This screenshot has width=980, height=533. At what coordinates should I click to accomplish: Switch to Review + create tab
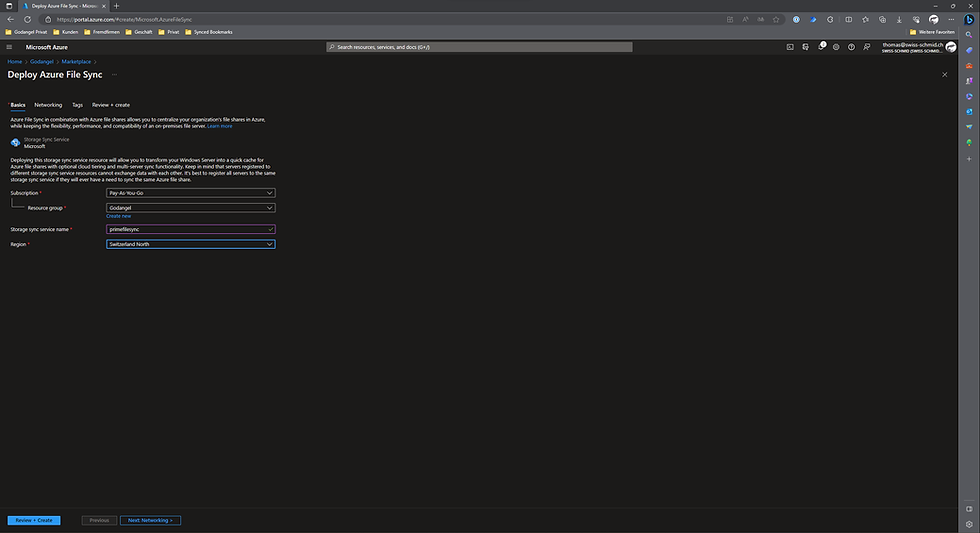pos(111,105)
